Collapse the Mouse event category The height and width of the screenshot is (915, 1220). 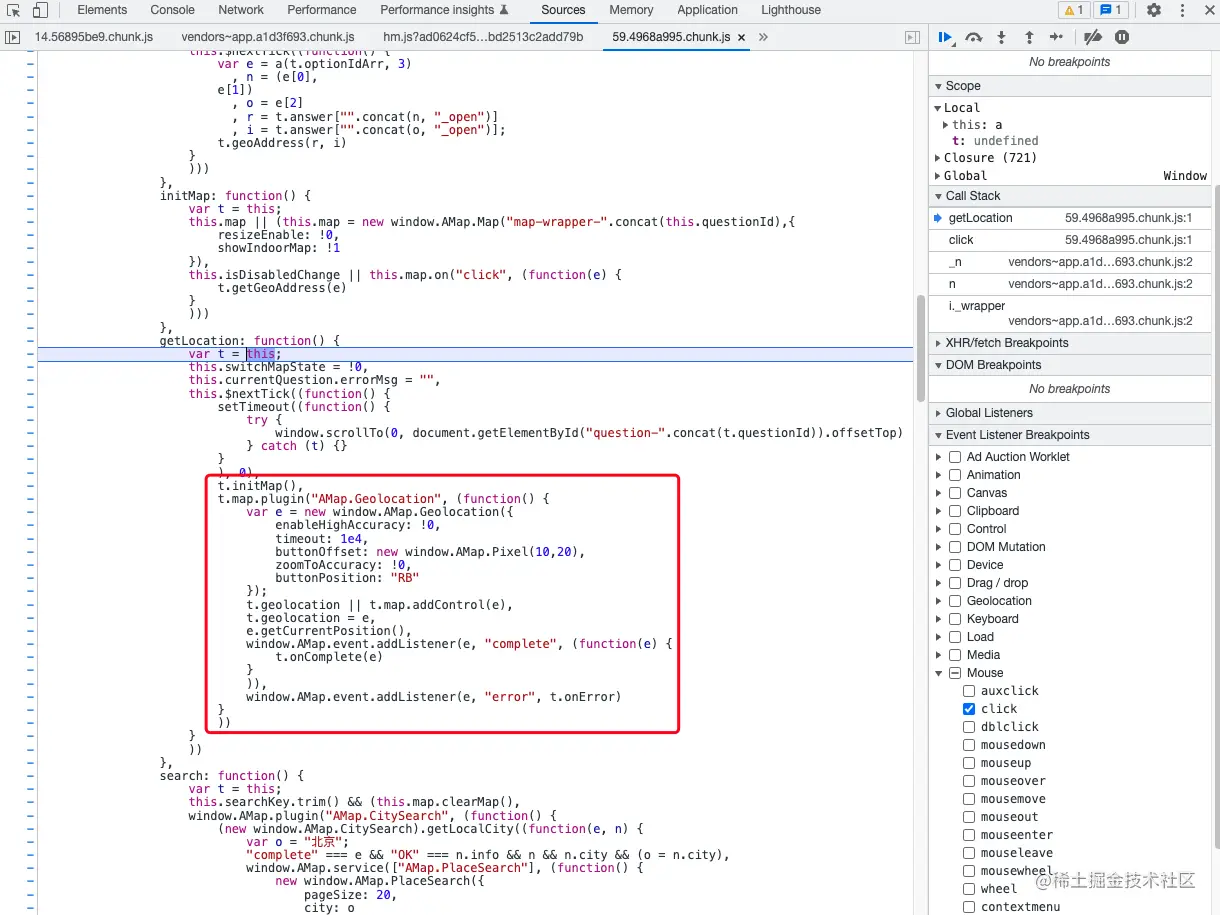click(x=938, y=672)
